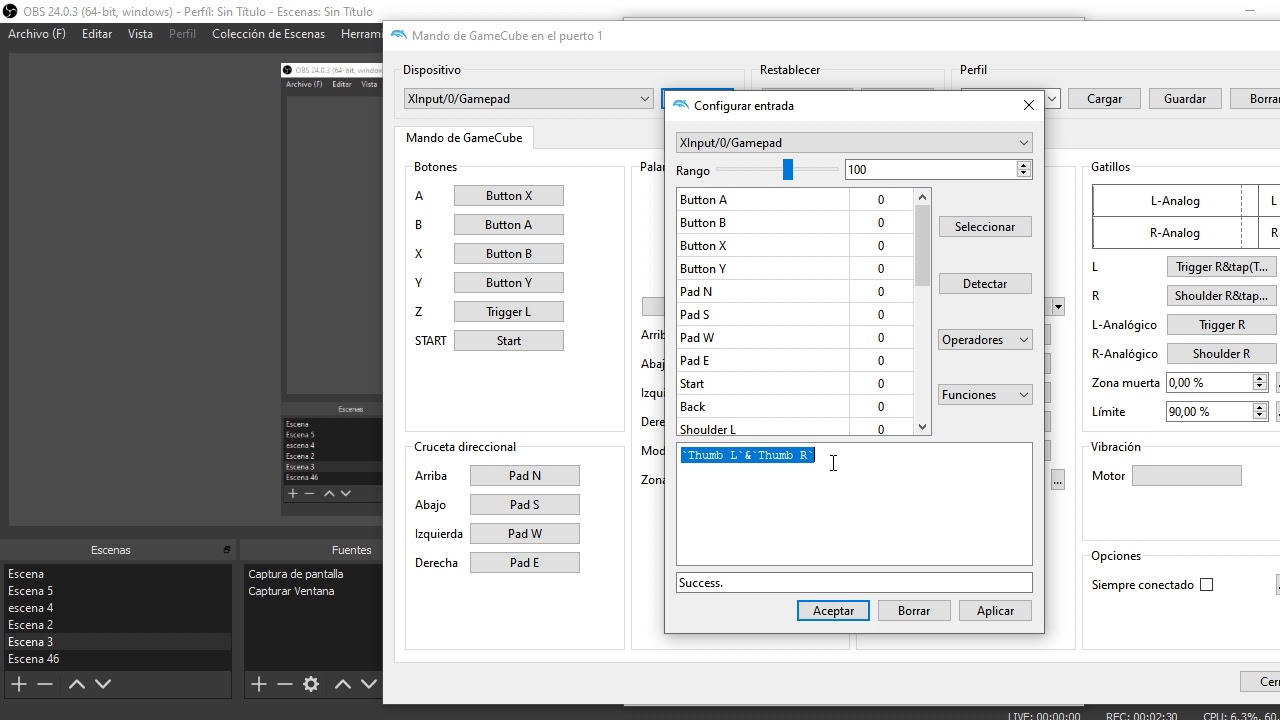Increase Zona muerta with stepper arrow

tap(1260, 378)
